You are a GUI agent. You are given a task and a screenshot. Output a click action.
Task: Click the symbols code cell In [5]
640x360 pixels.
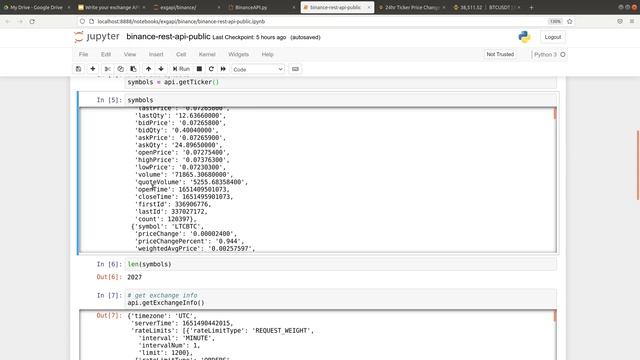tap(340, 100)
